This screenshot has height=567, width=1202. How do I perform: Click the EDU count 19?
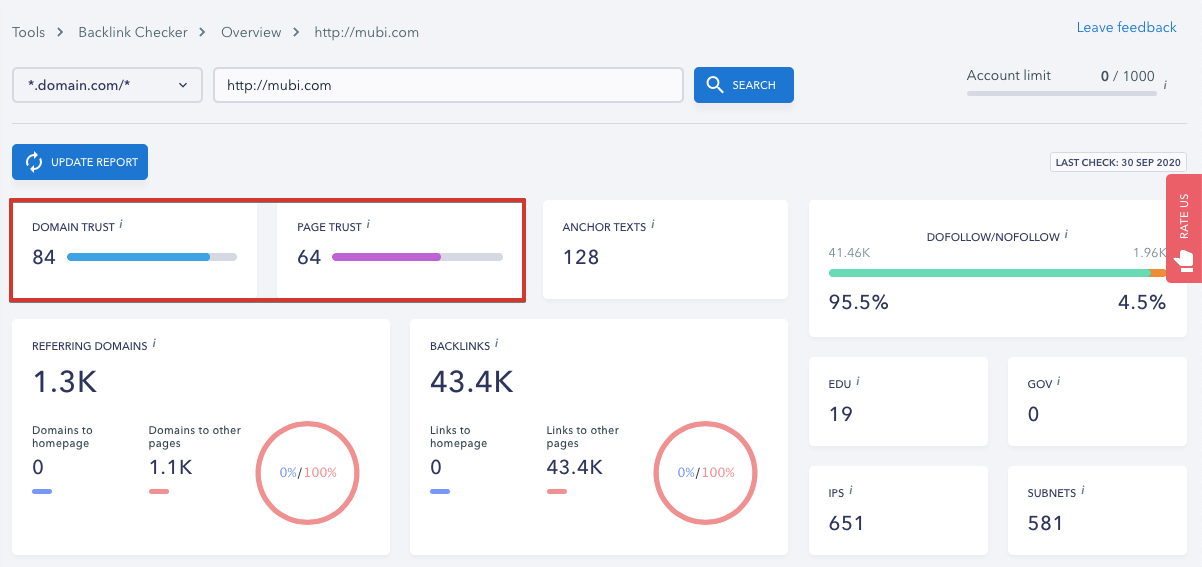click(841, 414)
